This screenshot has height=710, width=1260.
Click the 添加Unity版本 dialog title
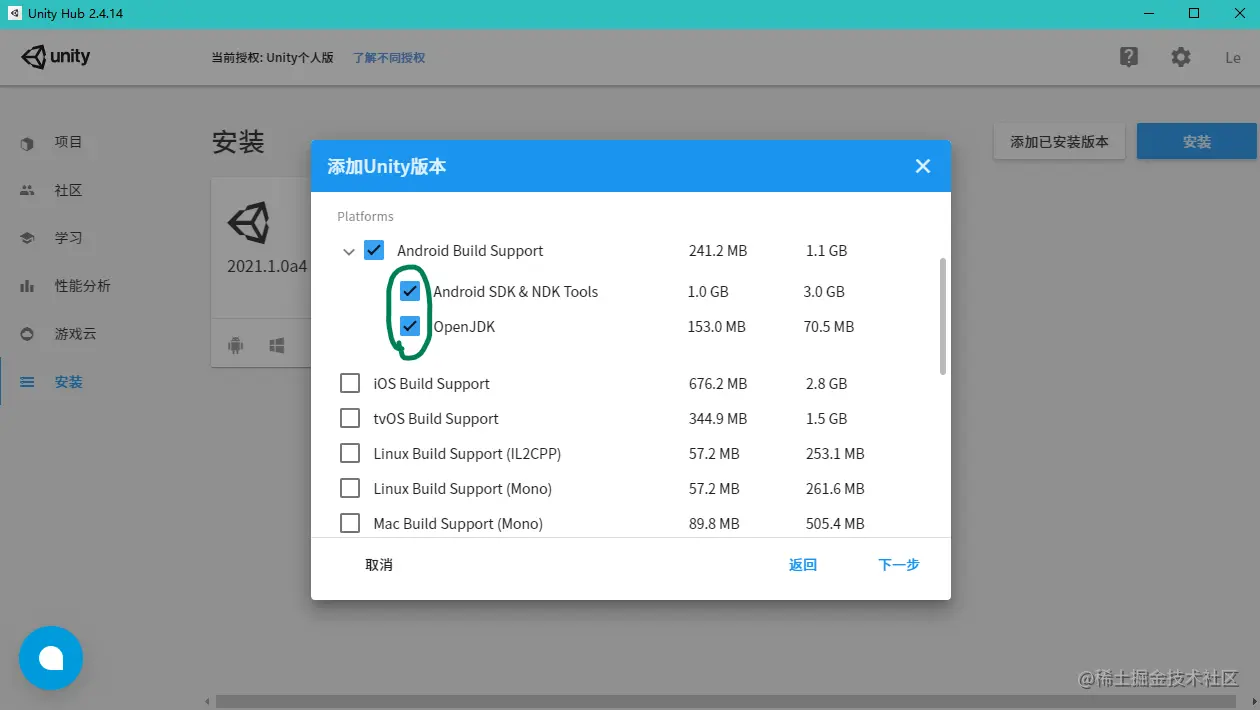pos(387,166)
